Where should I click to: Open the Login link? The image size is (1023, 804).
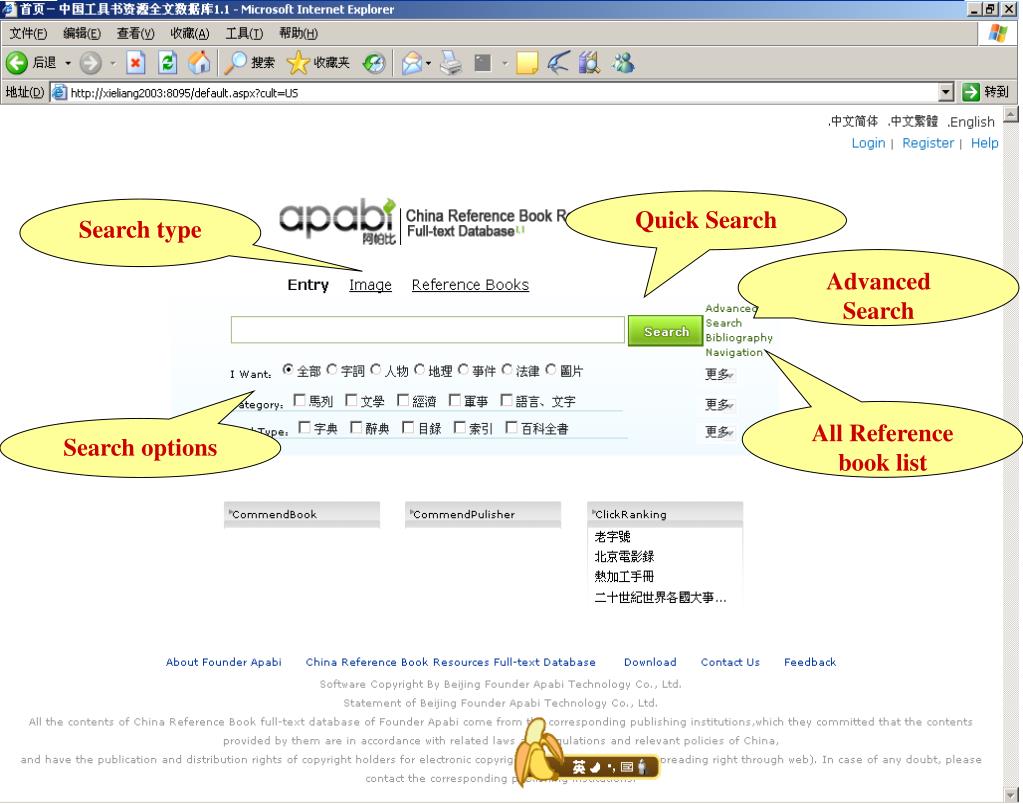click(868, 143)
